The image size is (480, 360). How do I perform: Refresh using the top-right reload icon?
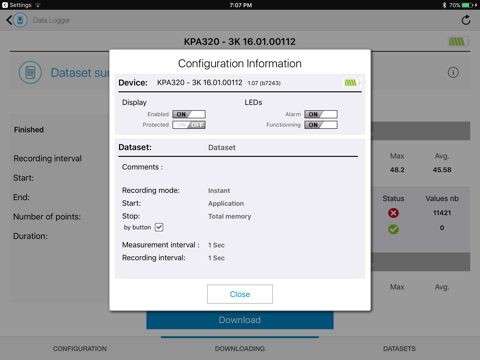[x=466, y=20]
